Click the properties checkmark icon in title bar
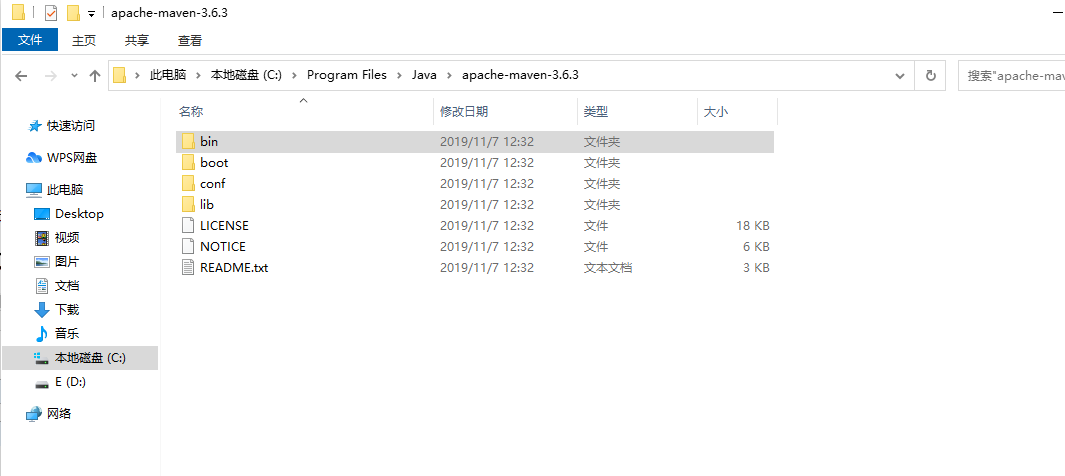The height and width of the screenshot is (476, 1065). (x=51, y=13)
